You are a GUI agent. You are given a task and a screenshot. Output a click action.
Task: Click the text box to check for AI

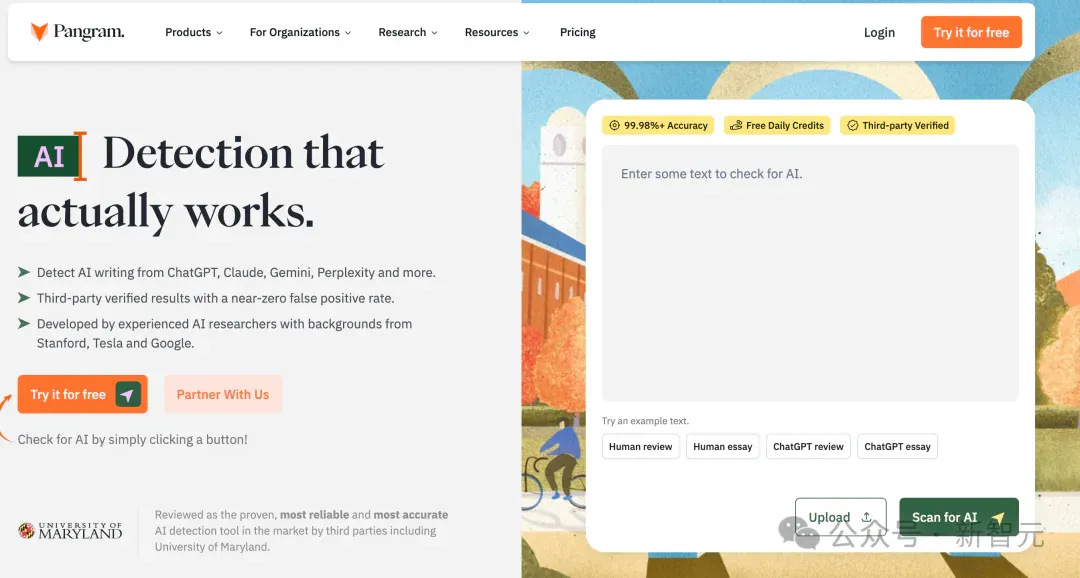tap(810, 273)
